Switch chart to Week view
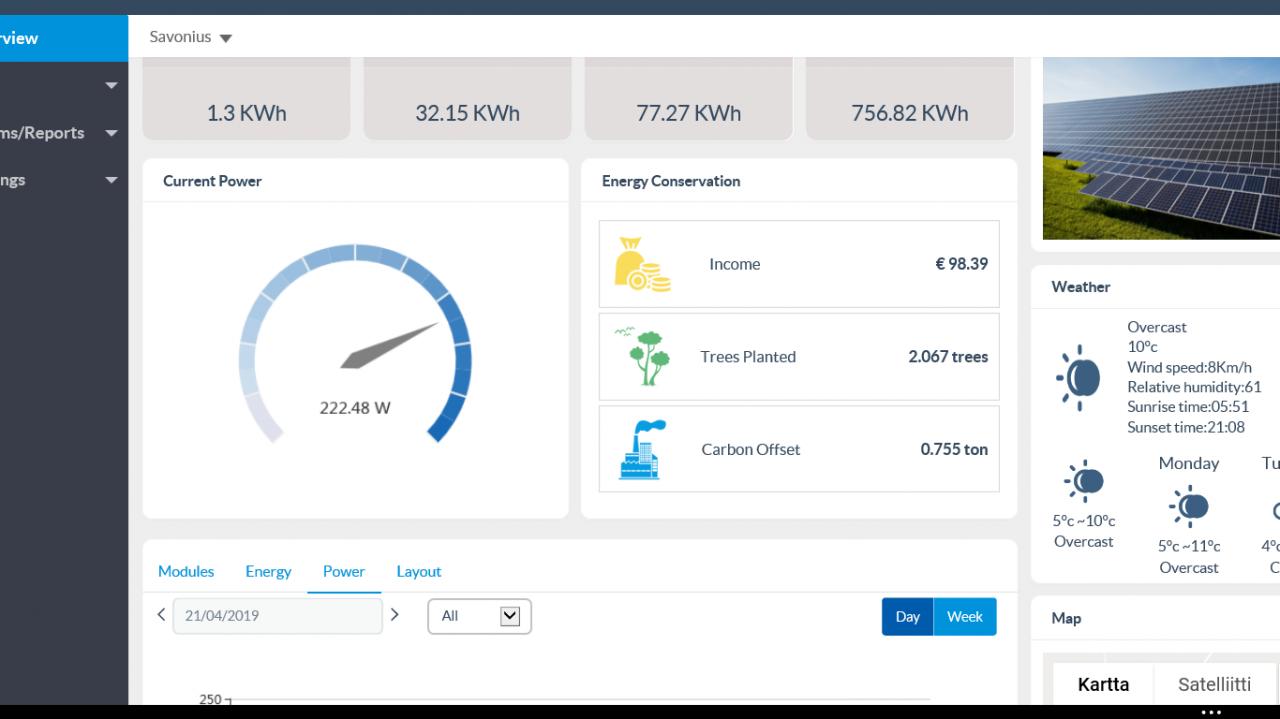The width and height of the screenshot is (1280, 719). pos(965,617)
